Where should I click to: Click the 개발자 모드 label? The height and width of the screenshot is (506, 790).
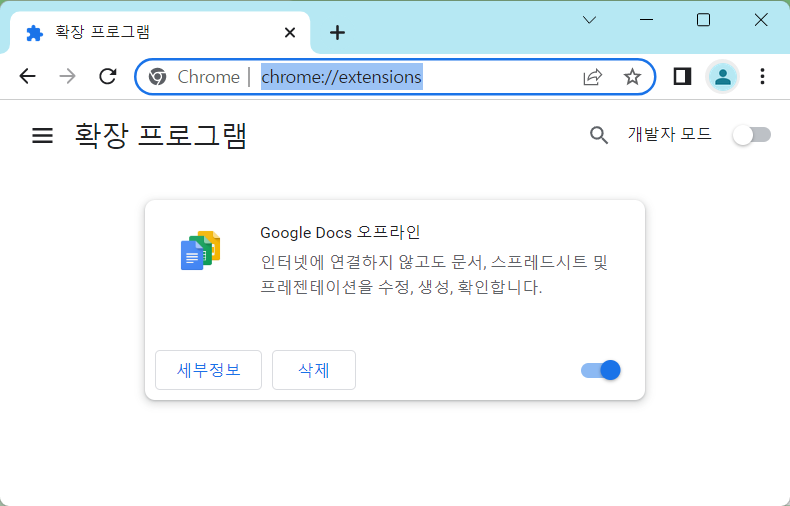669,135
